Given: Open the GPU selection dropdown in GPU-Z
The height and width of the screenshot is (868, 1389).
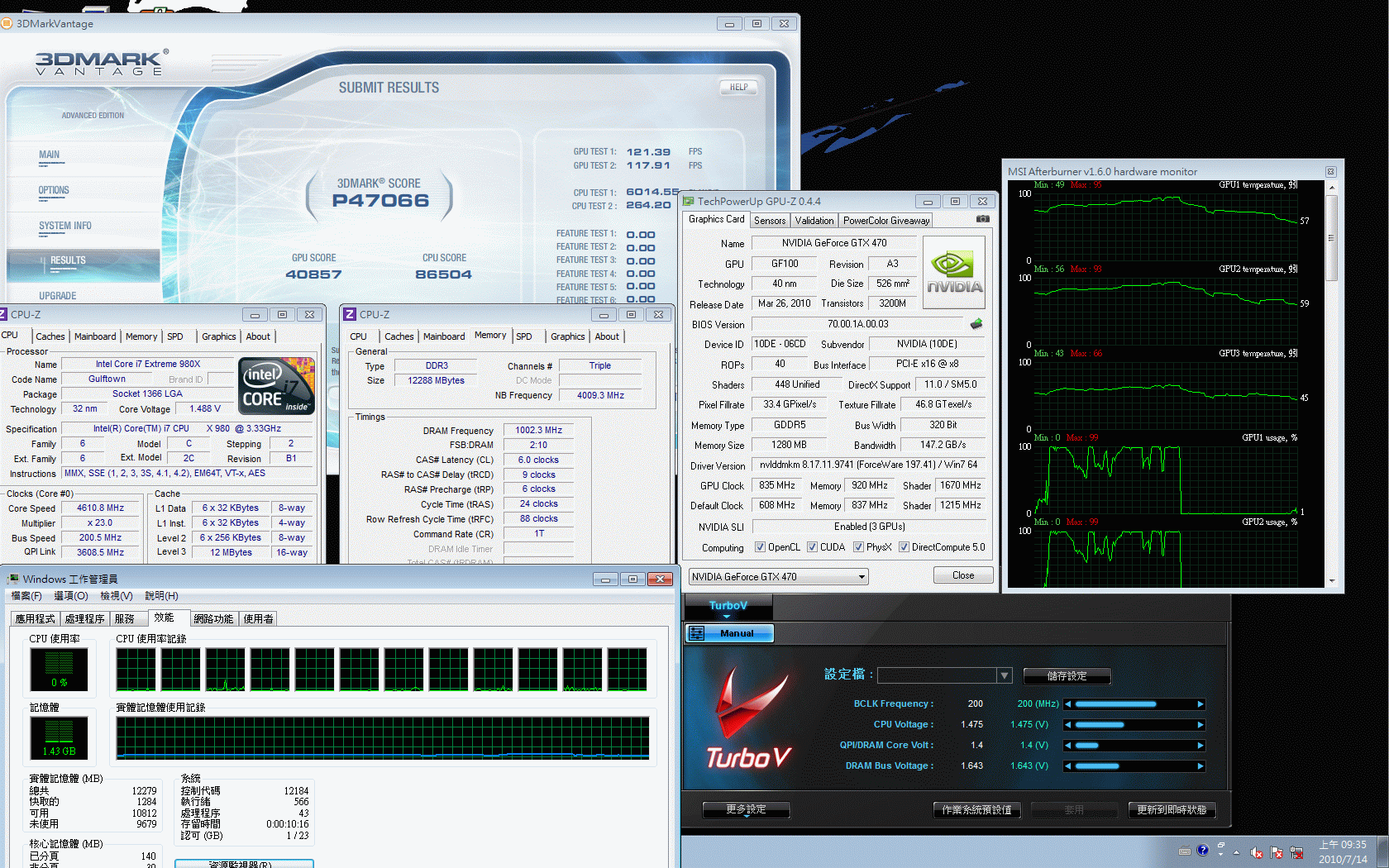Looking at the screenshot, I should tap(779, 577).
